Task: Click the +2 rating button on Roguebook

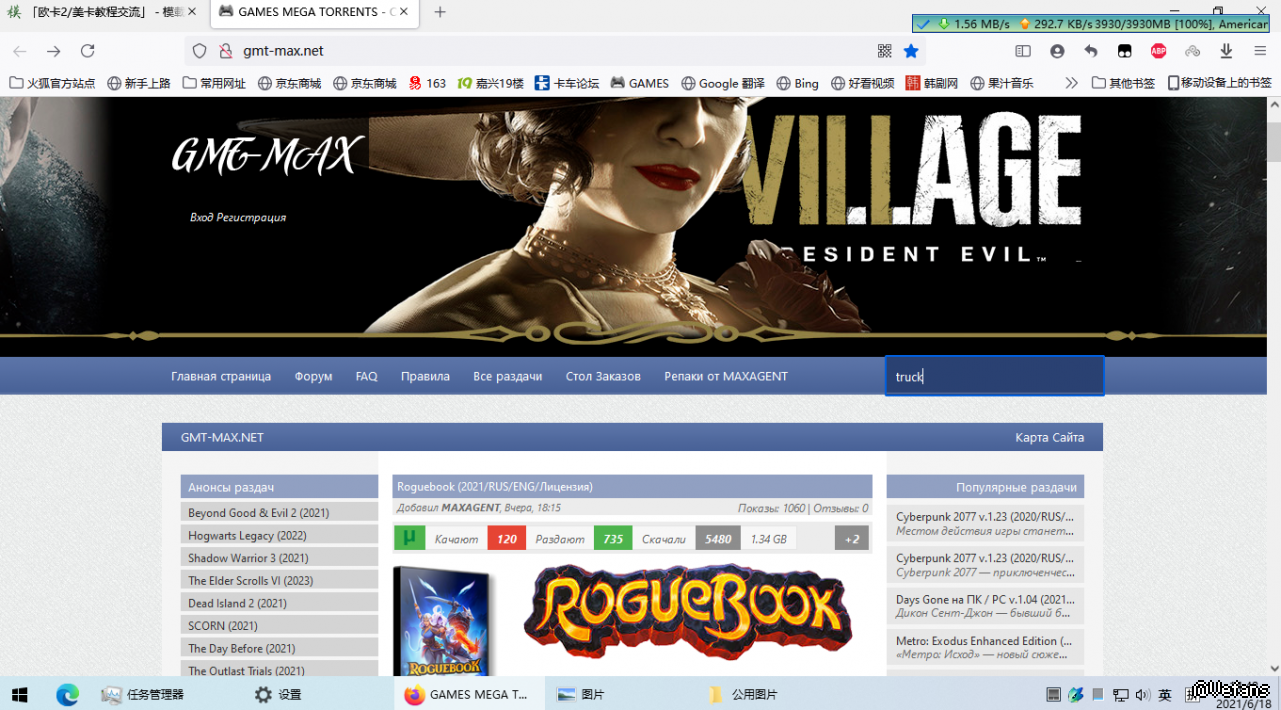Action: coord(851,538)
